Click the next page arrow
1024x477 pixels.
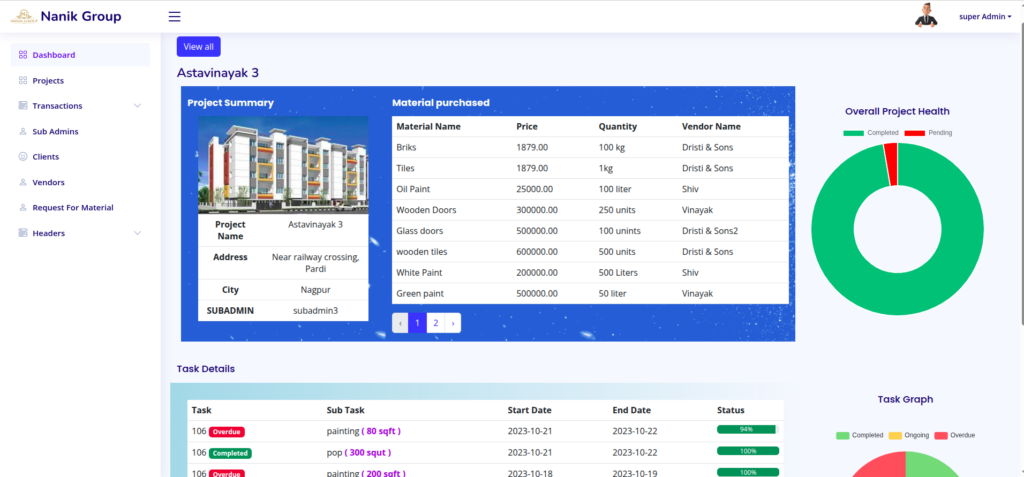tap(453, 323)
